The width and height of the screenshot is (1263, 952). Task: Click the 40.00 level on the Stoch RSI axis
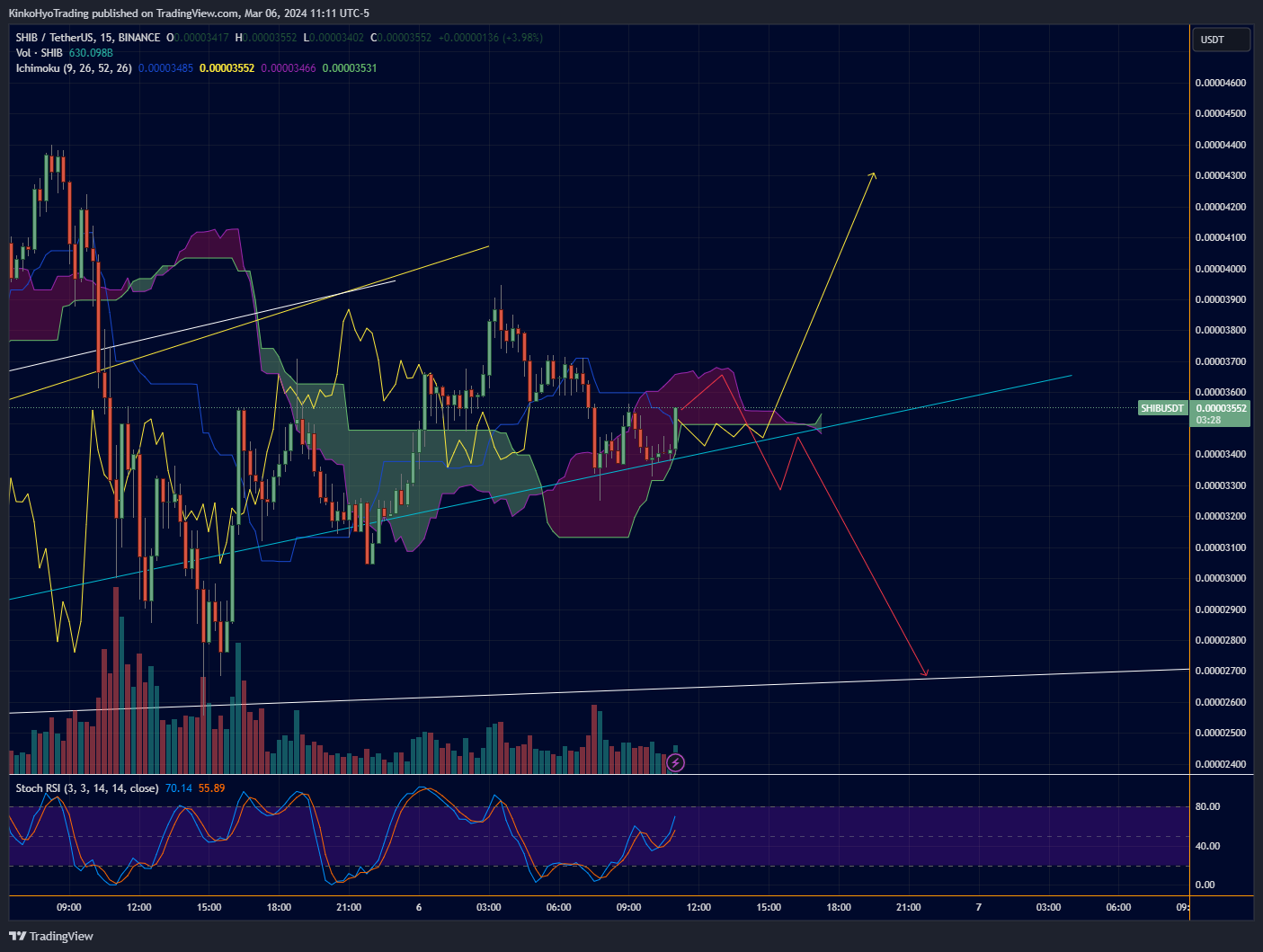[x=1207, y=846]
